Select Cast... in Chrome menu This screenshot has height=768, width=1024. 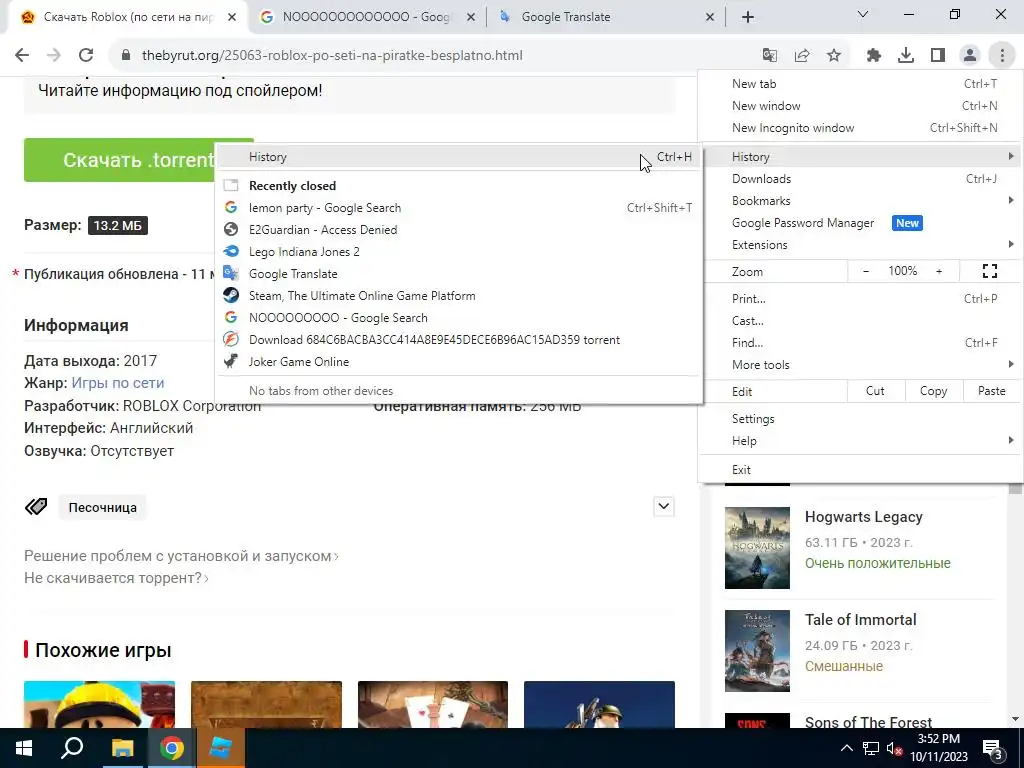click(860, 321)
